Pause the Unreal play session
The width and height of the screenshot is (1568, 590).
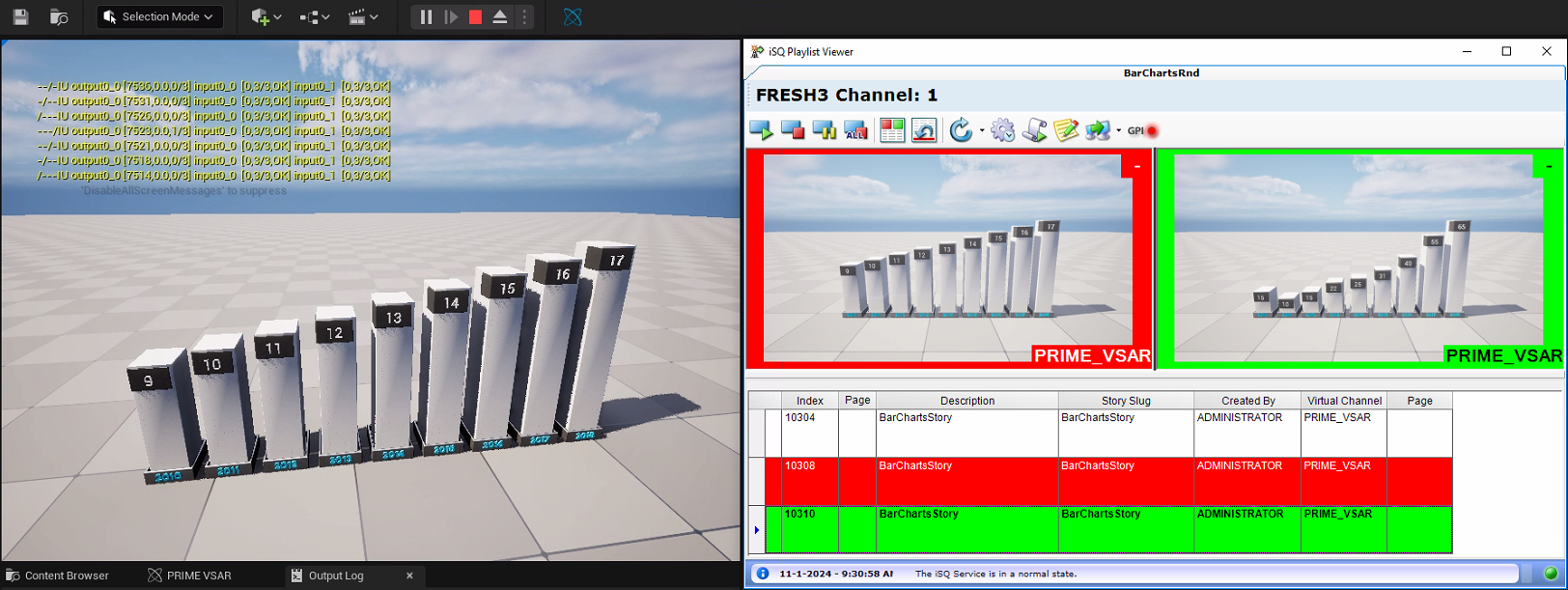[x=426, y=16]
